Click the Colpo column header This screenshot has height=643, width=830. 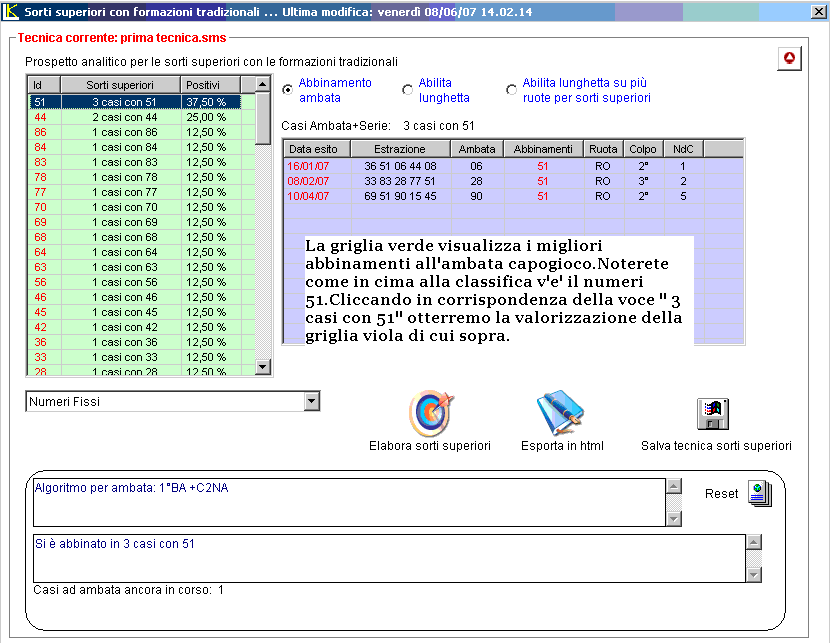643,149
